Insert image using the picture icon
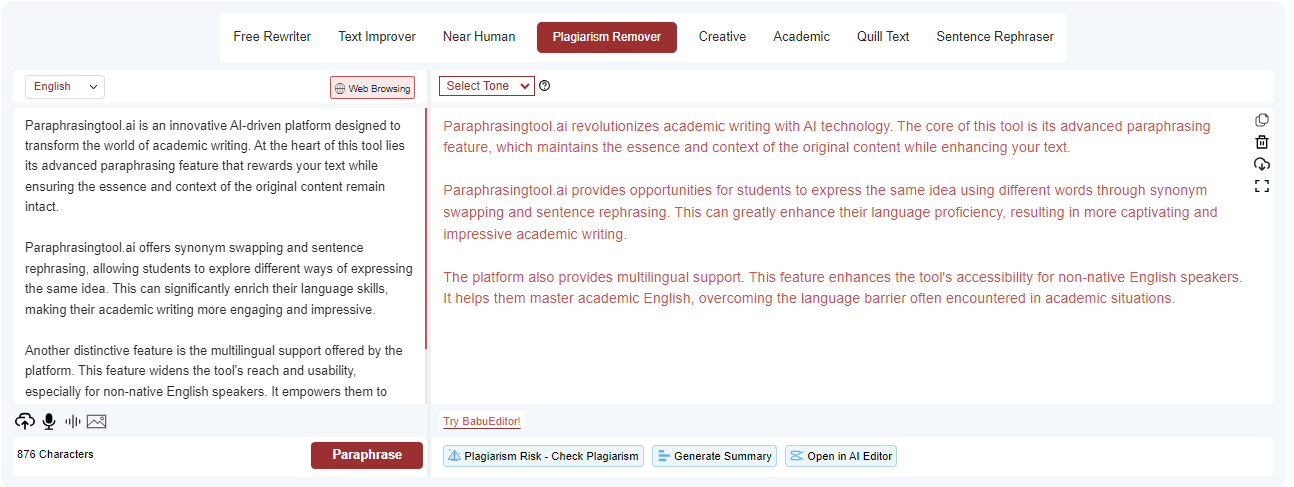The image size is (1294, 487). pos(96,421)
